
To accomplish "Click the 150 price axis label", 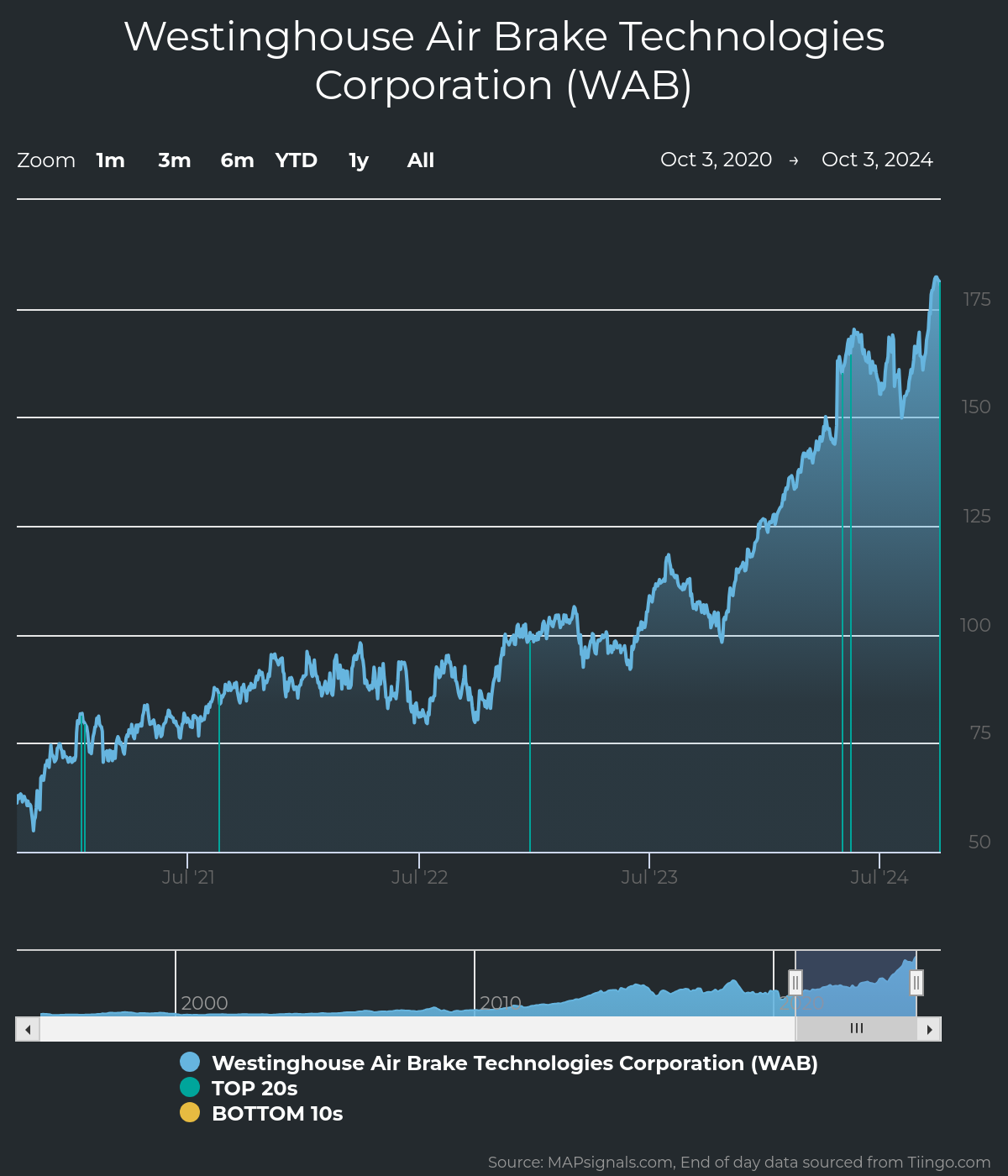I will tap(976, 407).
